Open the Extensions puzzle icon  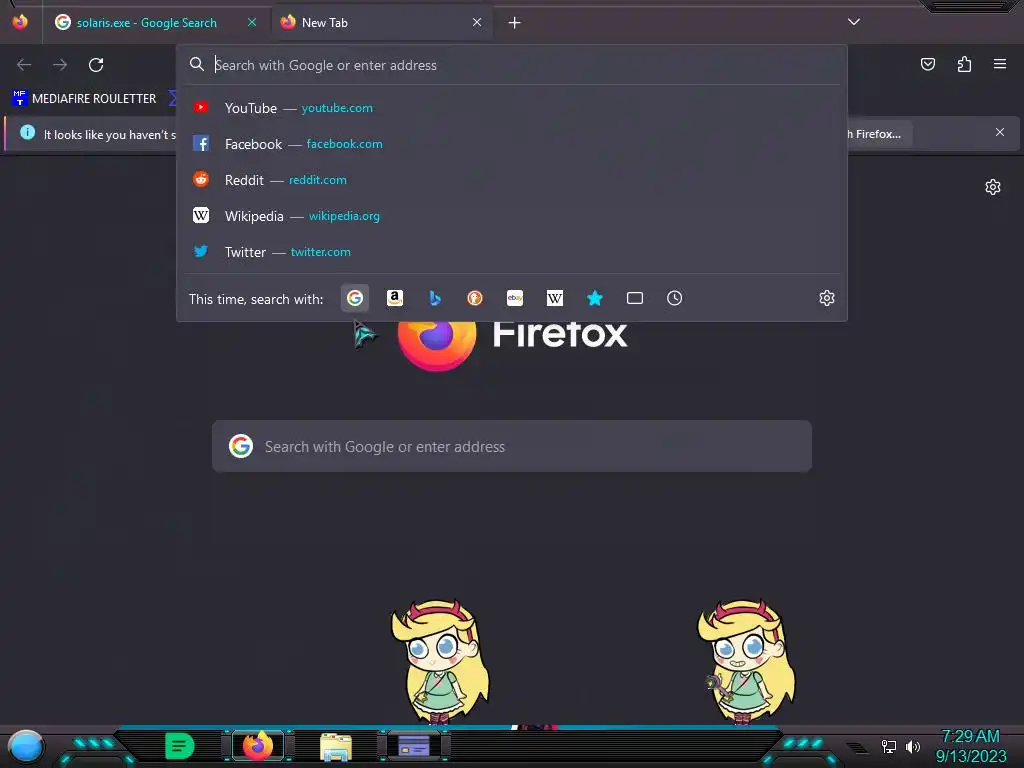tap(964, 65)
